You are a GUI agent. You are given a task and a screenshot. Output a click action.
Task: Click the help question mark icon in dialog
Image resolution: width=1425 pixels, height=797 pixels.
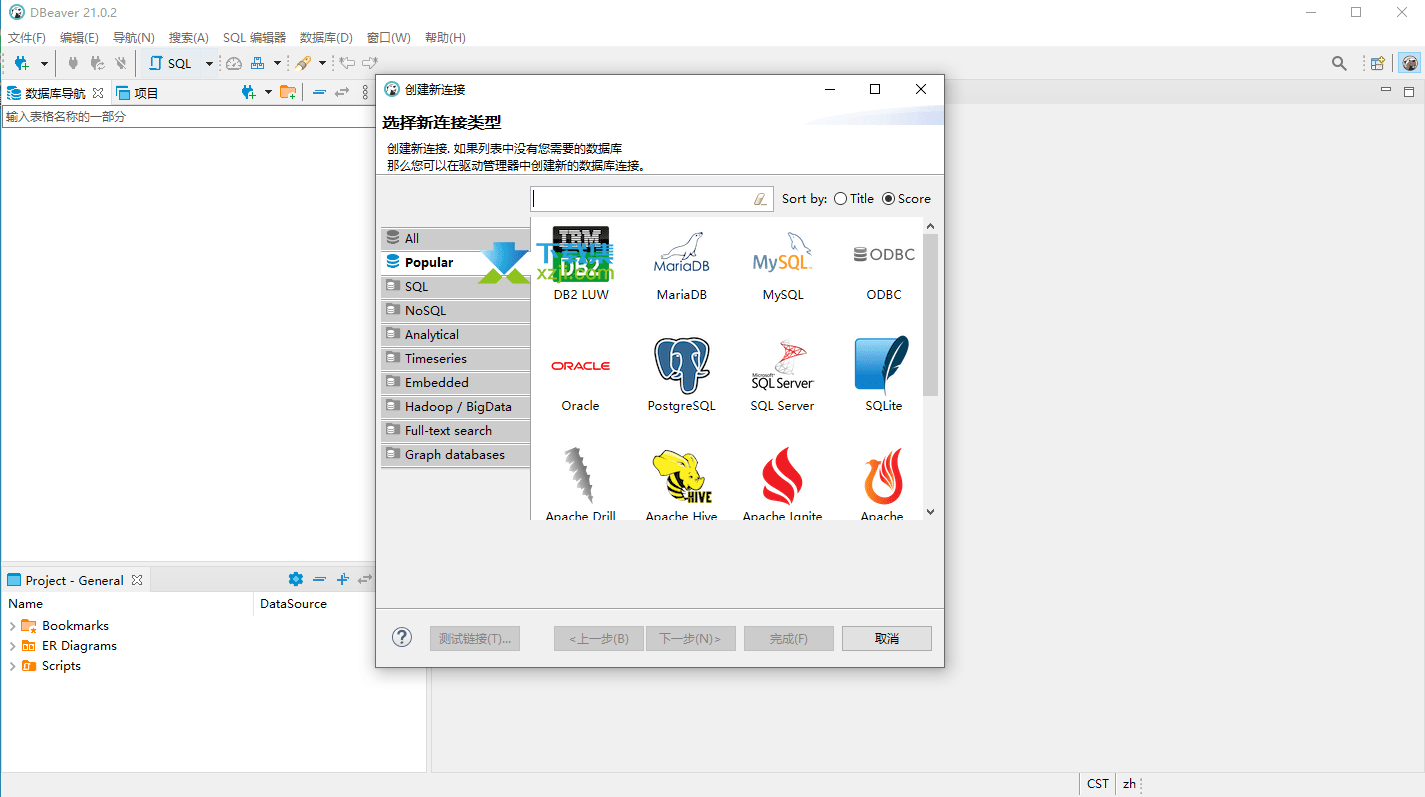402,637
